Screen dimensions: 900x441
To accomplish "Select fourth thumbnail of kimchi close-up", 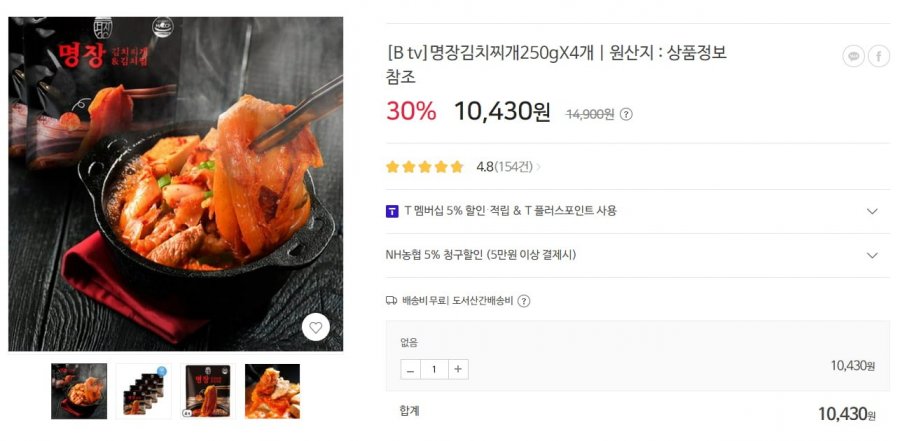I will pyautogui.click(x=272, y=391).
